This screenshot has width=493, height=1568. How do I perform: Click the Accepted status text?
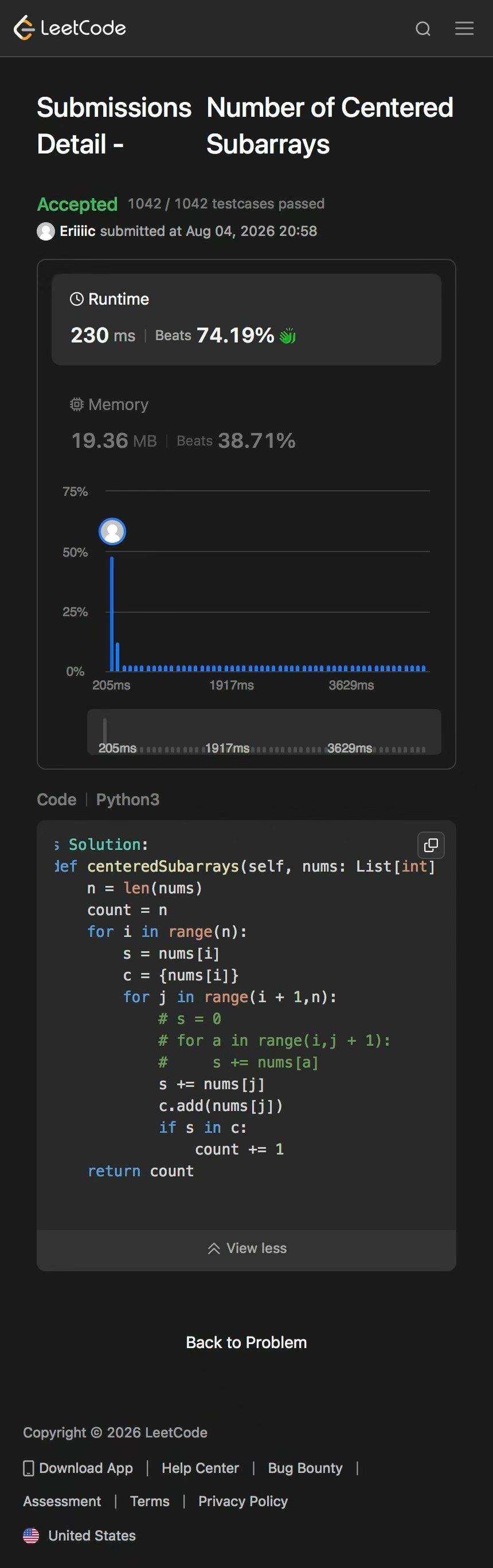click(77, 204)
